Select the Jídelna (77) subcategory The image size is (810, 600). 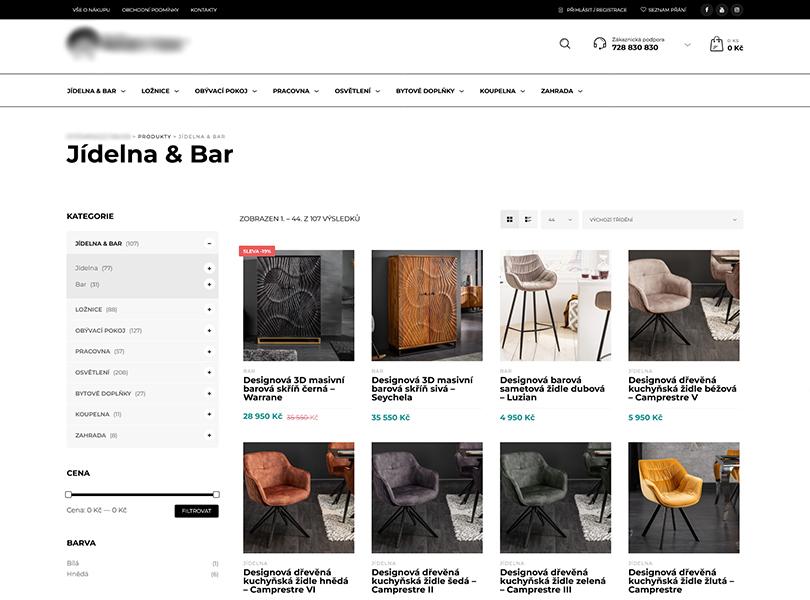(94, 268)
